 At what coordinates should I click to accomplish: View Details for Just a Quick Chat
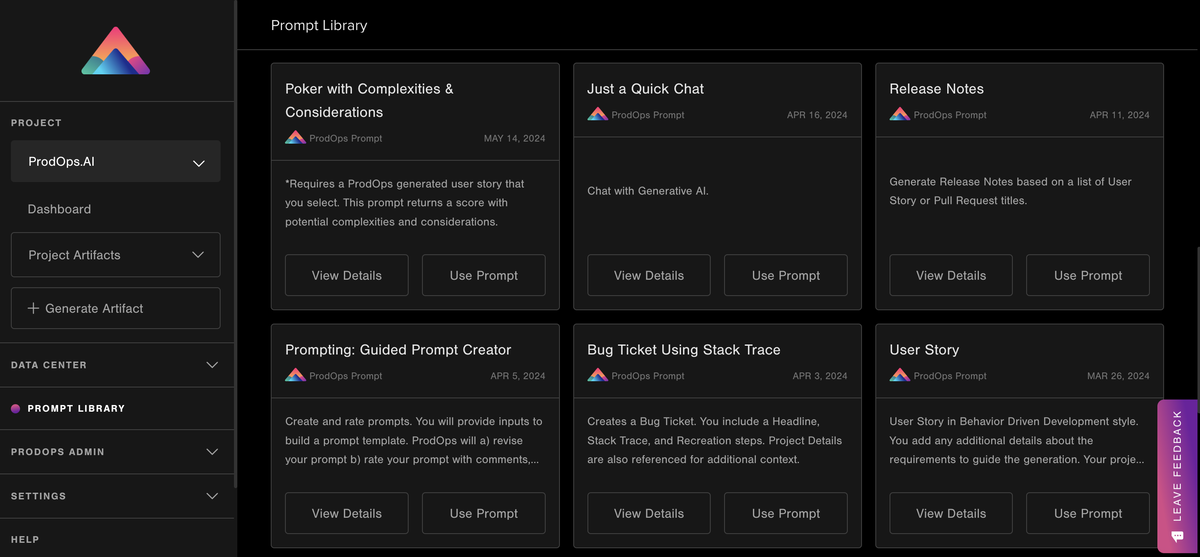[649, 275]
